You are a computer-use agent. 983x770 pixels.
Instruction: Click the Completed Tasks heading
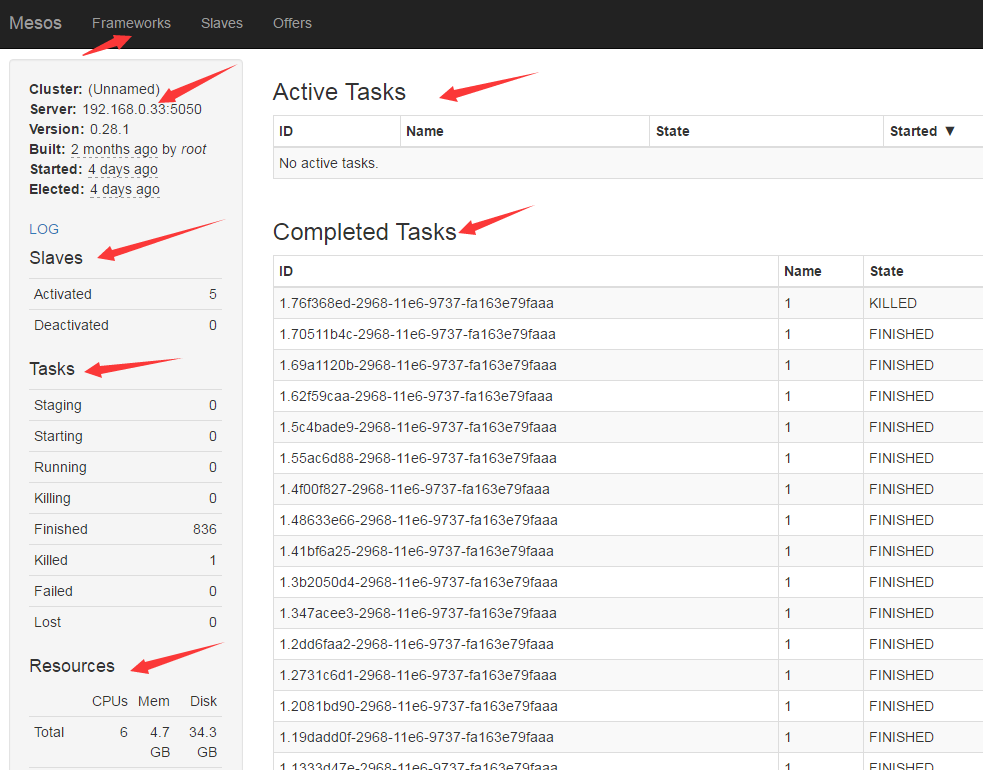click(x=364, y=232)
